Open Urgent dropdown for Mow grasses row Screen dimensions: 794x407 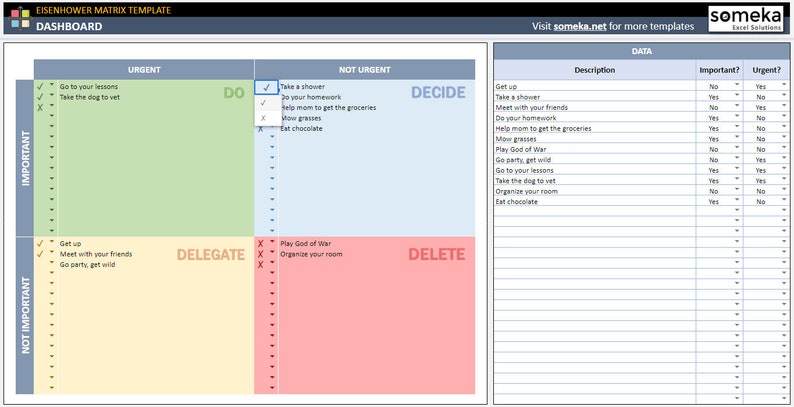point(784,137)
